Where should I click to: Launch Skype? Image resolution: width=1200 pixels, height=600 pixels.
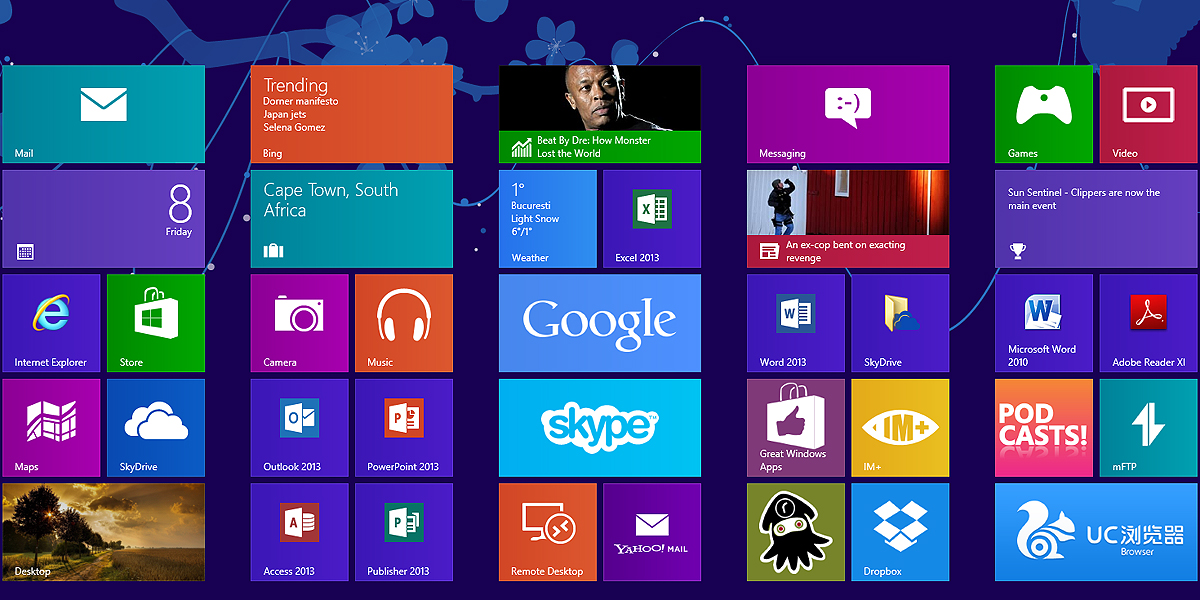[600, 428]
